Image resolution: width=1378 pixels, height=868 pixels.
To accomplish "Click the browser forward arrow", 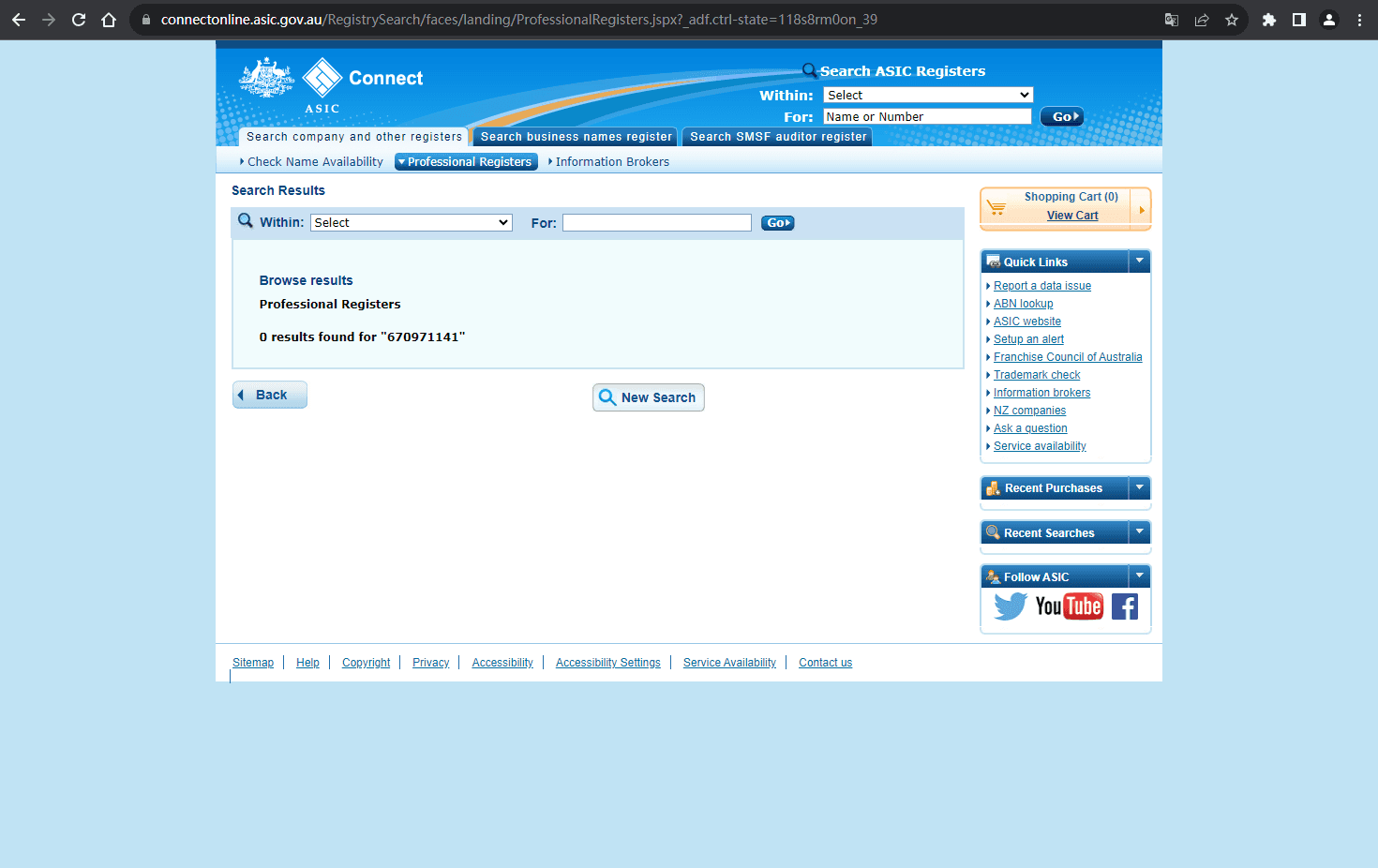I will tap(49, 20).
